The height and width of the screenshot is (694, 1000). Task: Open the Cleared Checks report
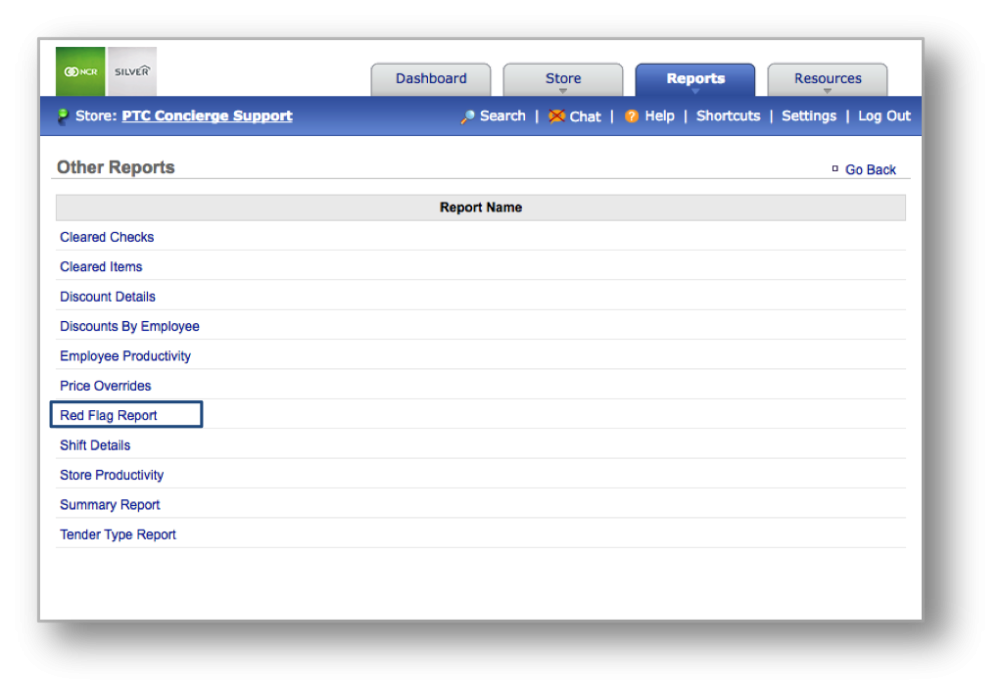(x=107, y=237)
